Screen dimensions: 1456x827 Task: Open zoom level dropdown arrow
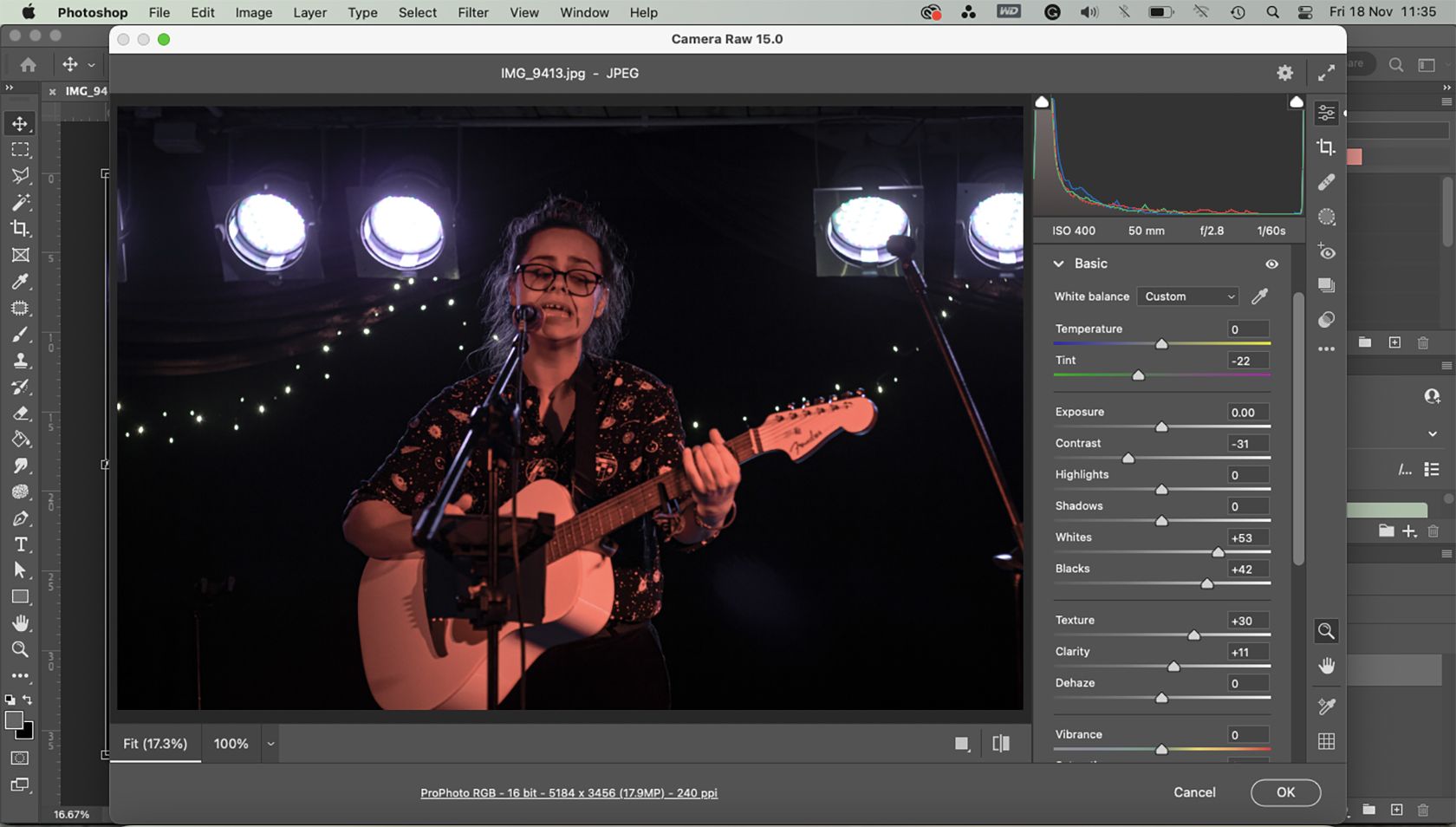point(270,744)
